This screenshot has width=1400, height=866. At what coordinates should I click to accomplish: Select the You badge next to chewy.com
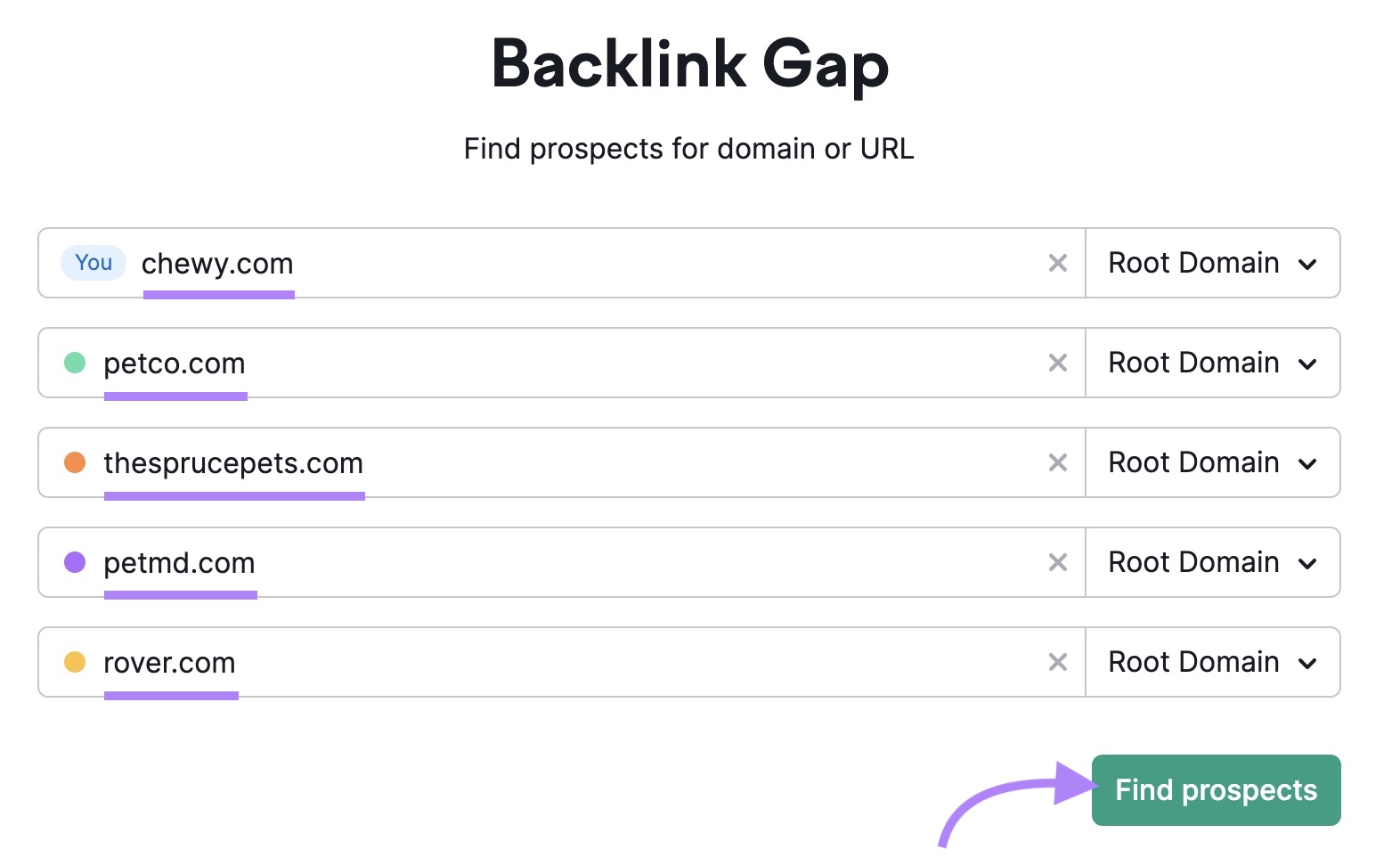coord(93,263)
